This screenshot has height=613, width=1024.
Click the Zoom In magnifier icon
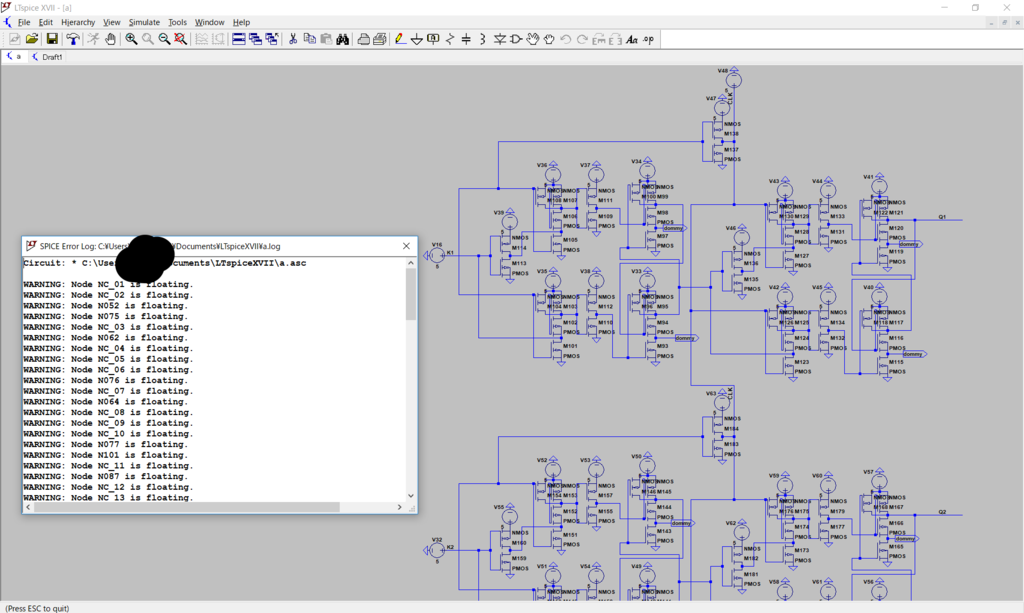click(131, 39)
